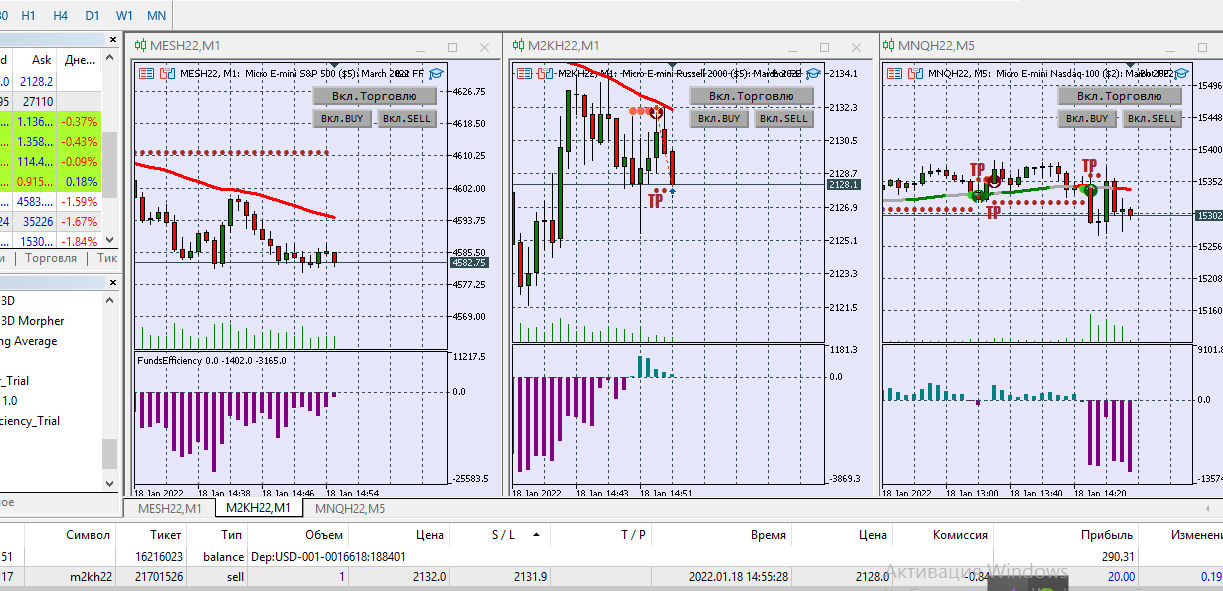This screenshot has height=591, width=1223.
Task: Select the H4 timeframe button
Action: coord(61,16)
